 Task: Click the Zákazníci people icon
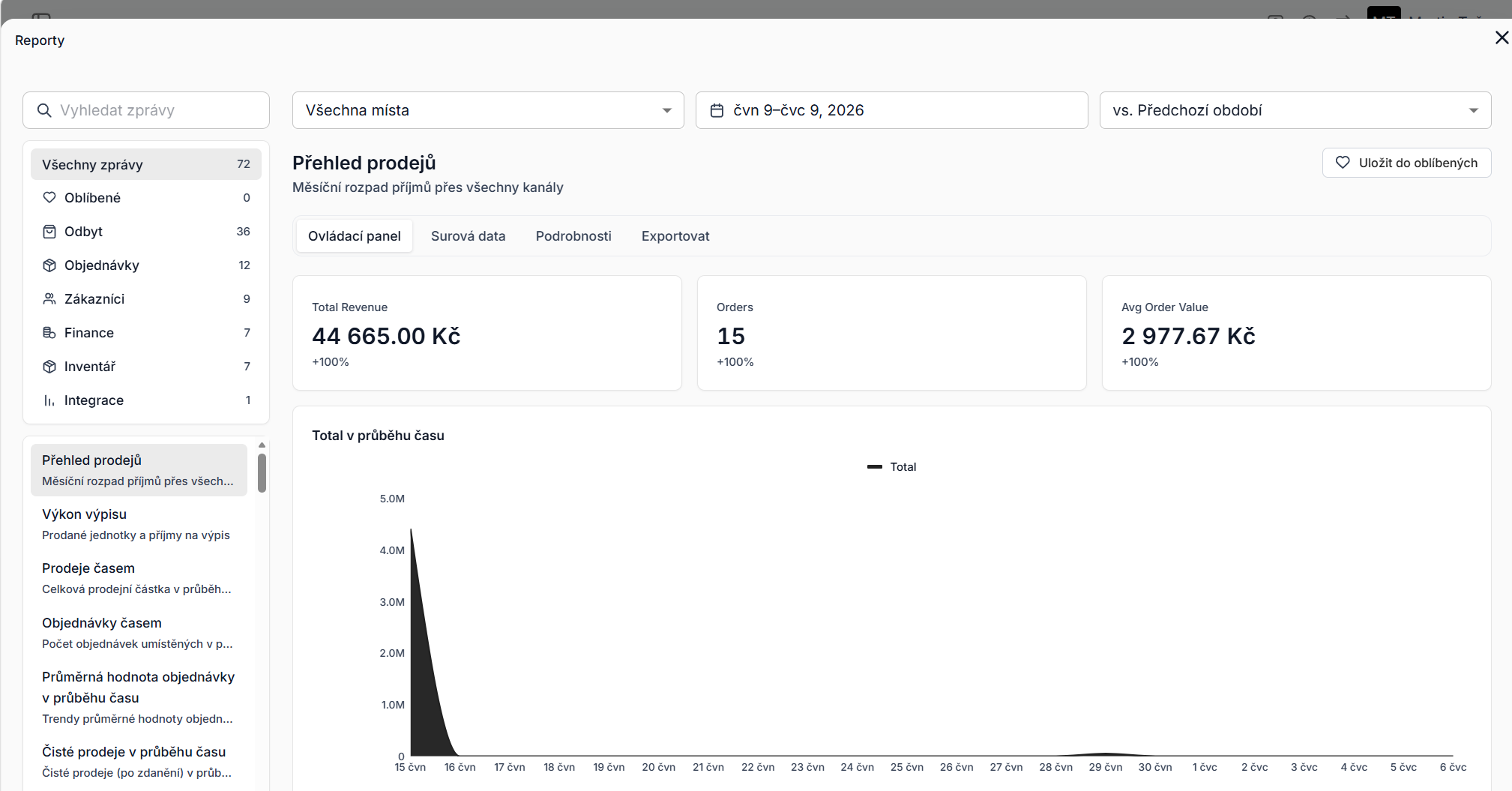[x=49, y=299]
